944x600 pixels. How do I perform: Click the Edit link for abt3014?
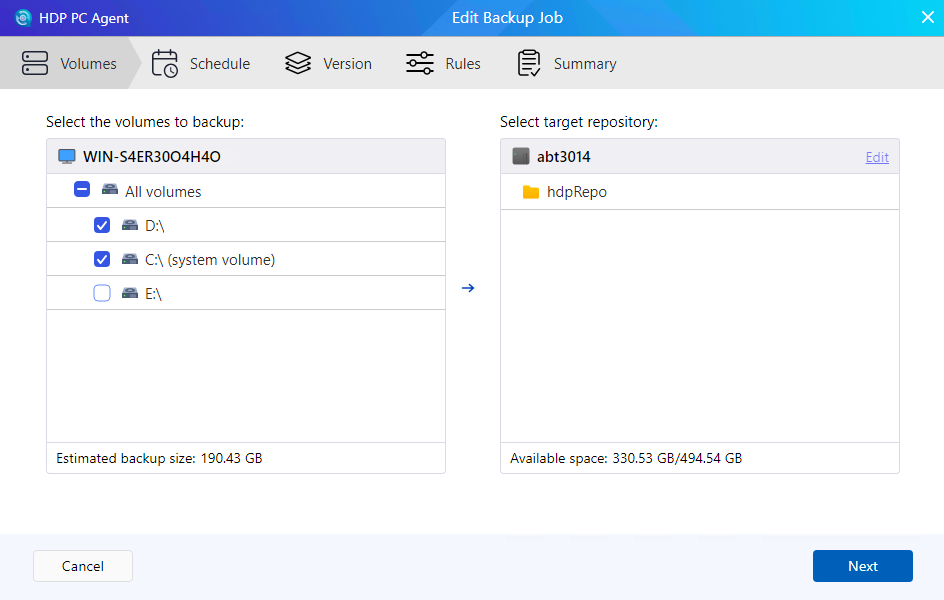click(877, 157)
